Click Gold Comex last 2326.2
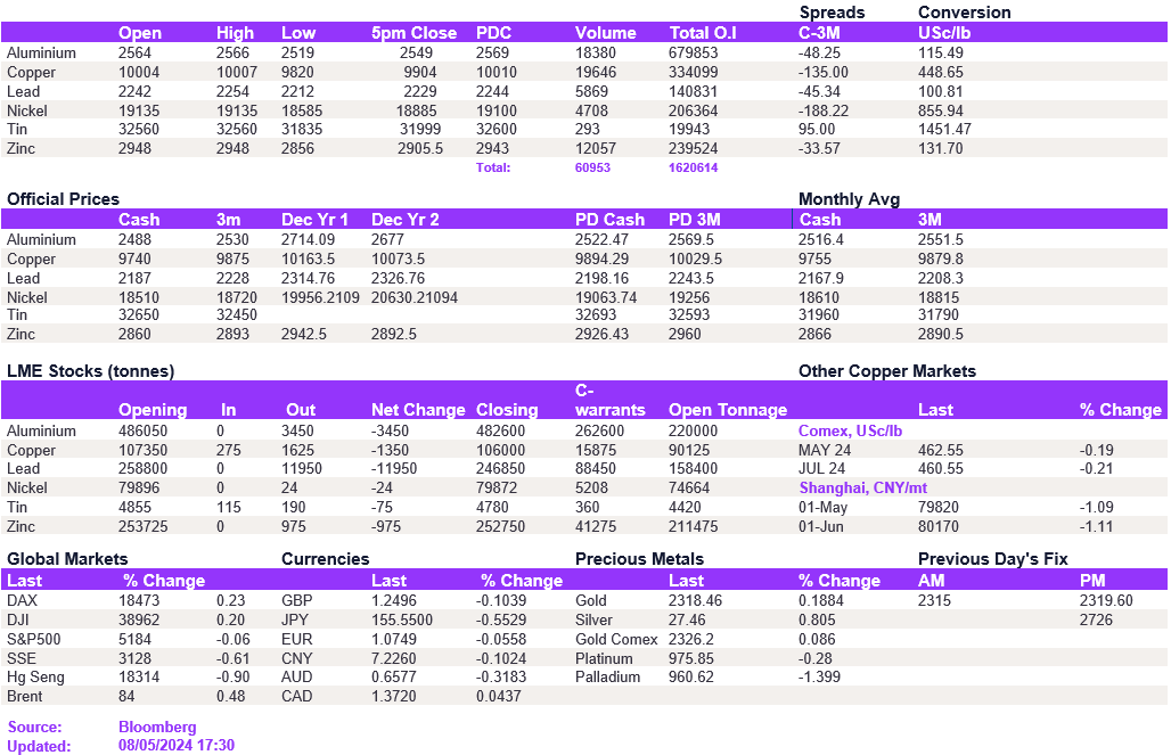Screen dimensions: 1170x755 pos(691,639)
